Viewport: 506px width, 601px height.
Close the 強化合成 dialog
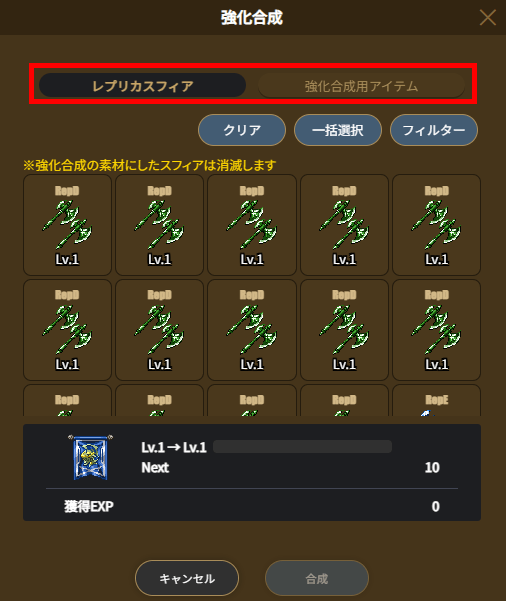(488, 18)
